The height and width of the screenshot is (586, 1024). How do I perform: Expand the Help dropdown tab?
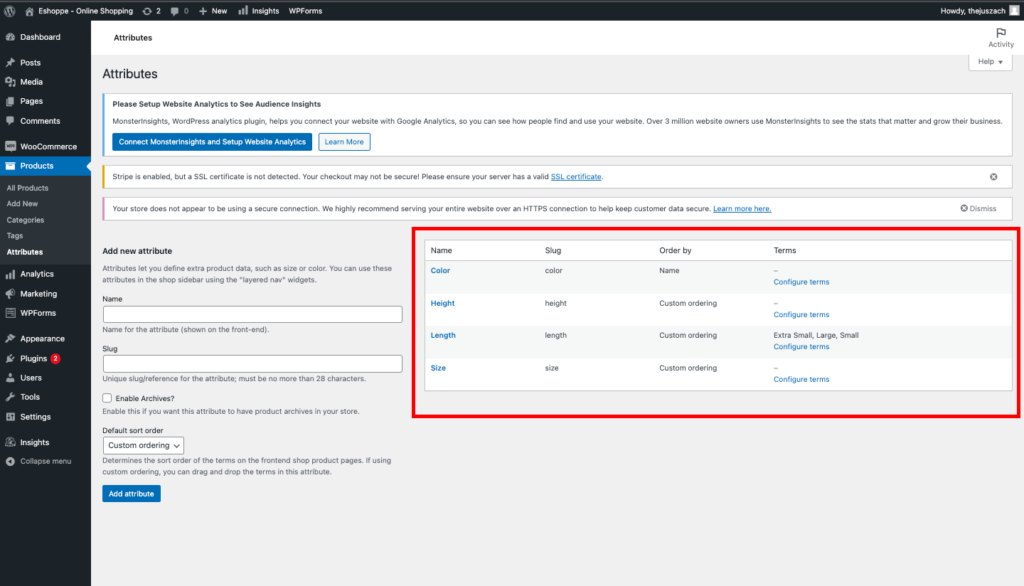pyautogui.click(x=990, y=61)
